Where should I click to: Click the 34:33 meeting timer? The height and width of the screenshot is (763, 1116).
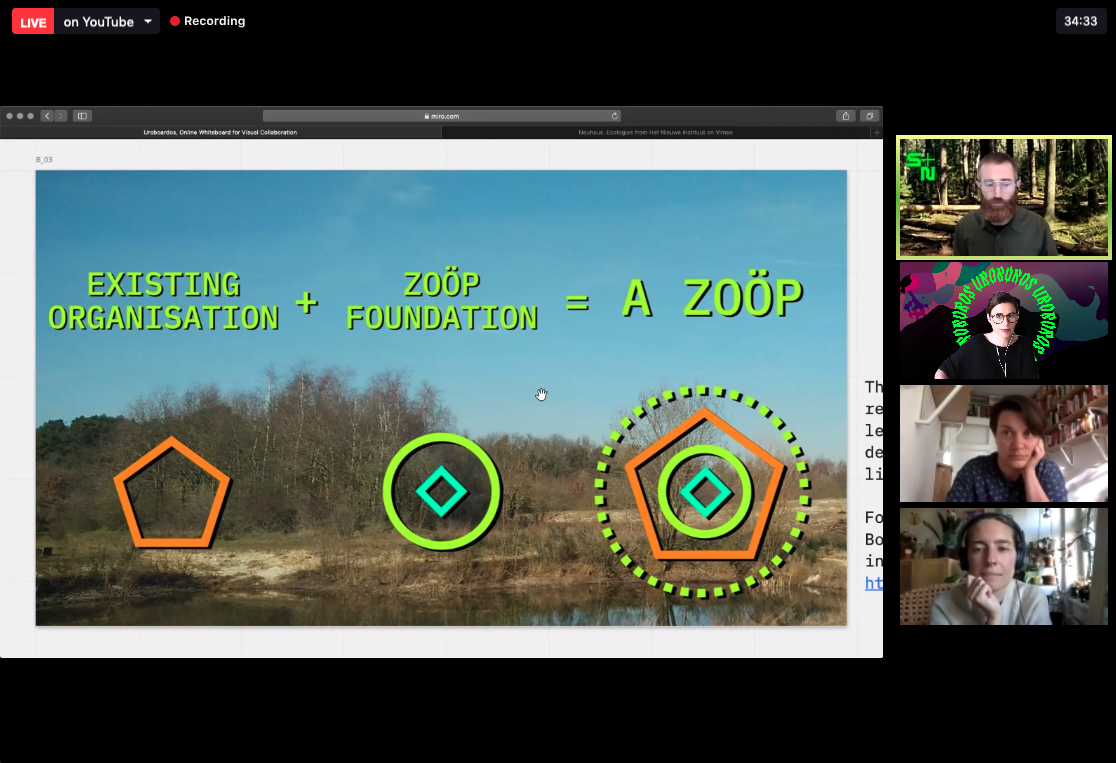1080,21
